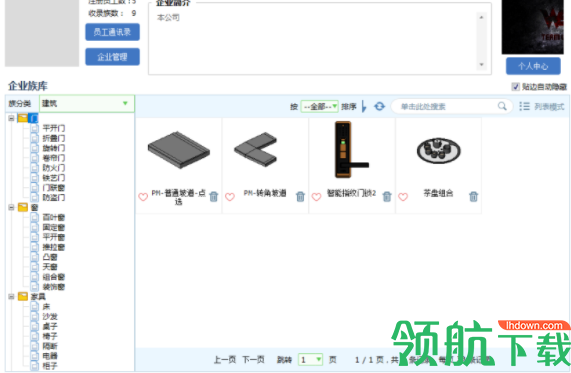The image size is (571, 373).
Task: Favorite the 茶盘组合 item with its heart icon
Action: (x=403, y=197)
